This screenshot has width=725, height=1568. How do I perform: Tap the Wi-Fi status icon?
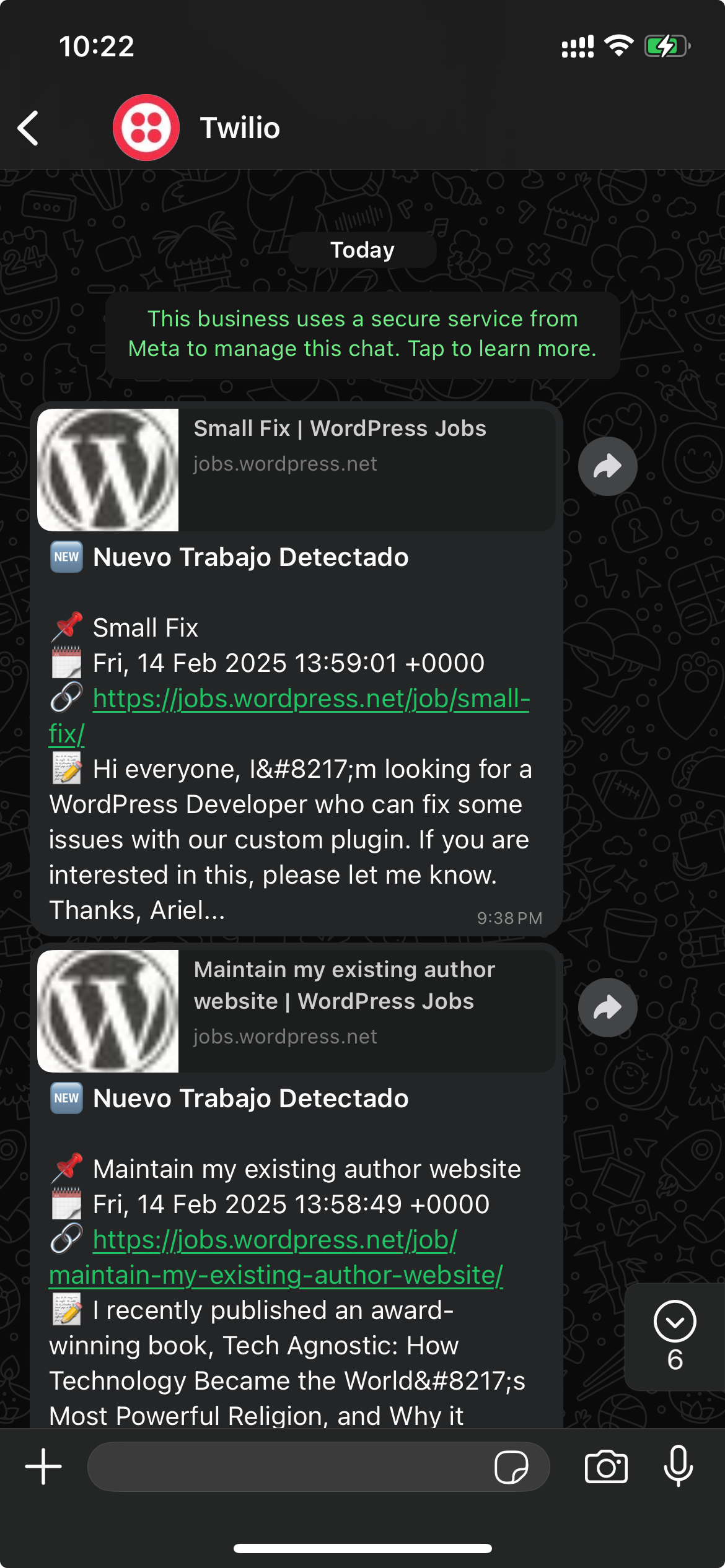click(619, 46)
